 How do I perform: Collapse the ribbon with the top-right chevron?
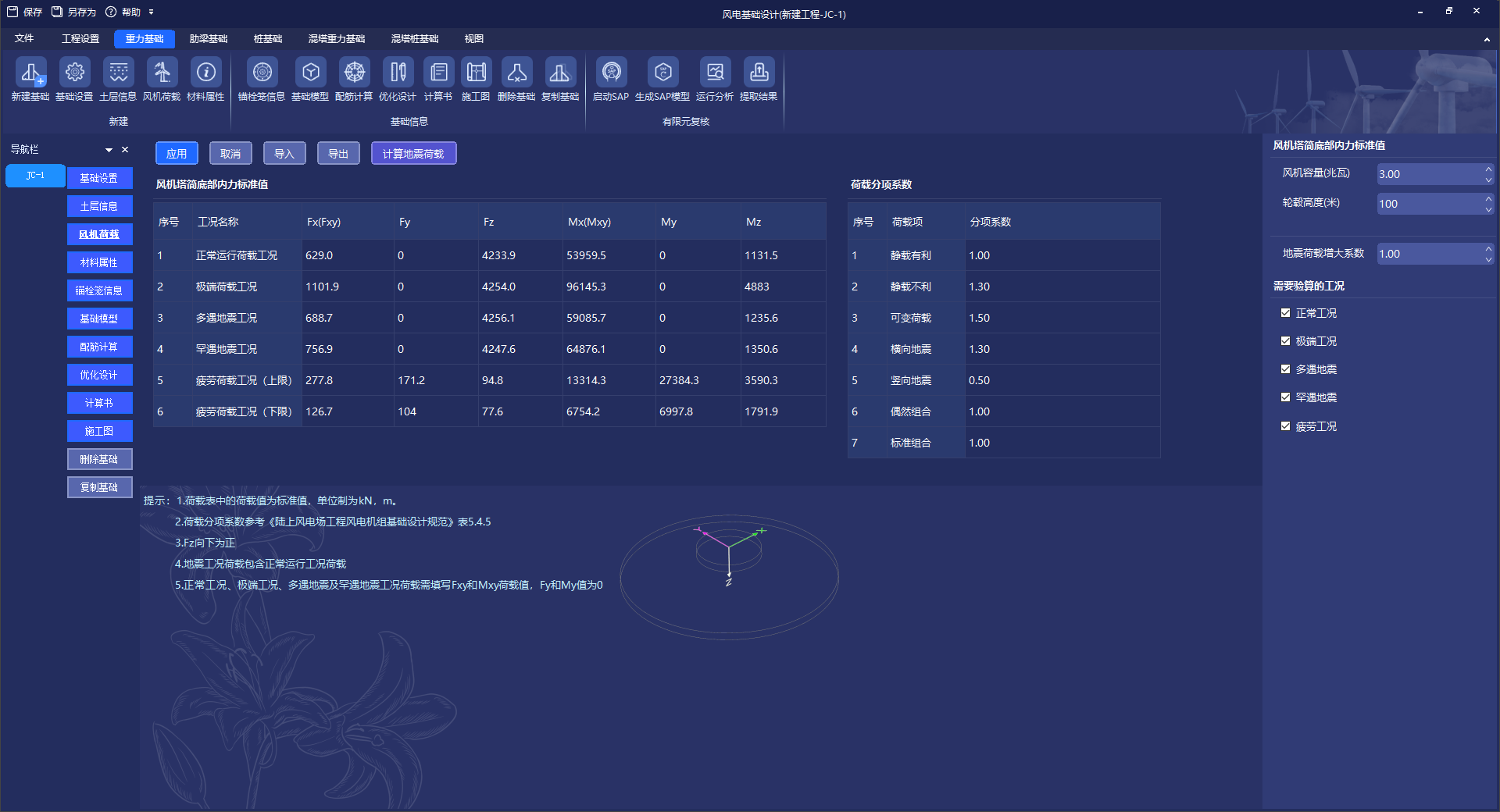[1486, 39]
